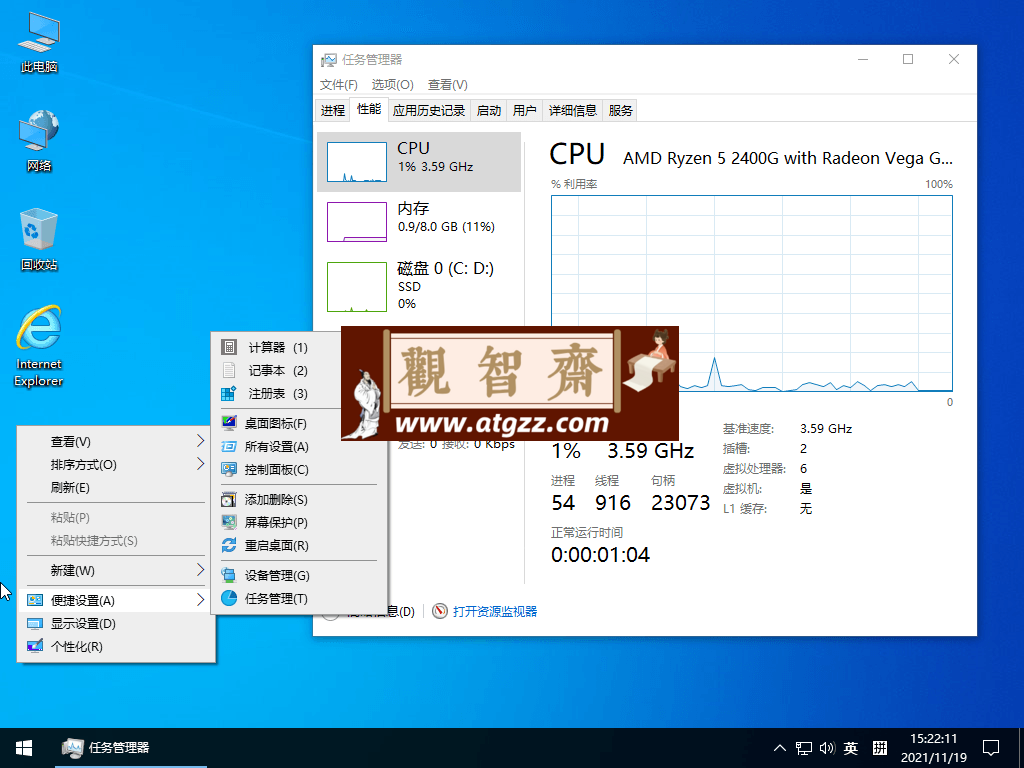
Task: Select the 内存 memory graph thumbnail
Action: (x=357, y=222)
